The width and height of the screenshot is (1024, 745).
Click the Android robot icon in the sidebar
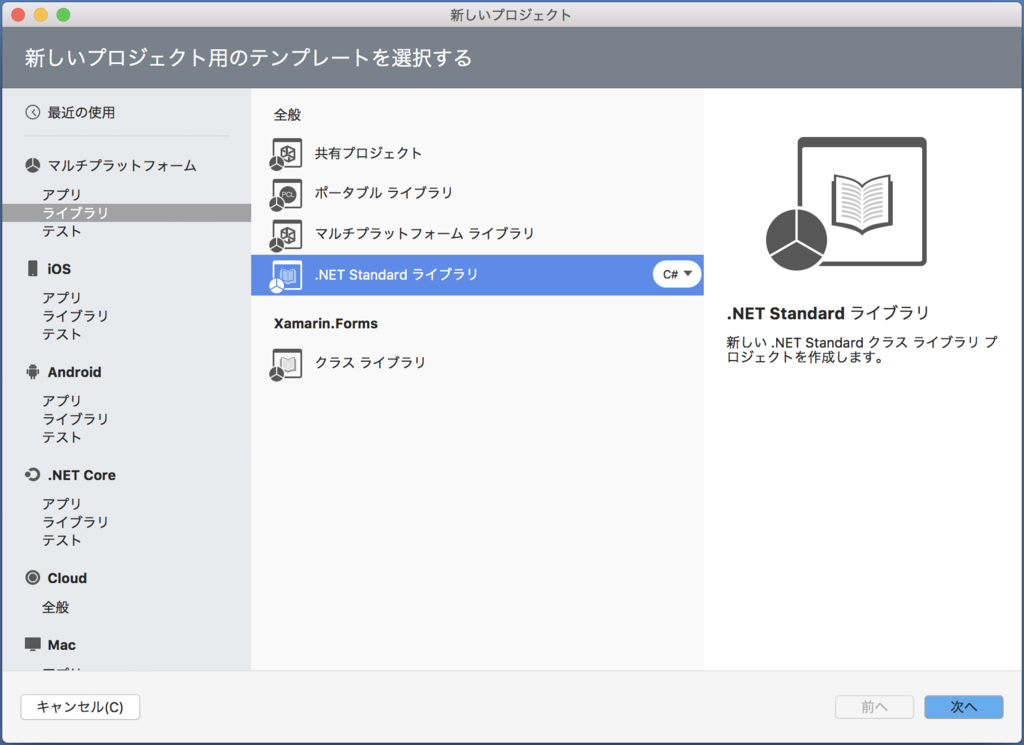pyautogui.click(x=33, y=372)
